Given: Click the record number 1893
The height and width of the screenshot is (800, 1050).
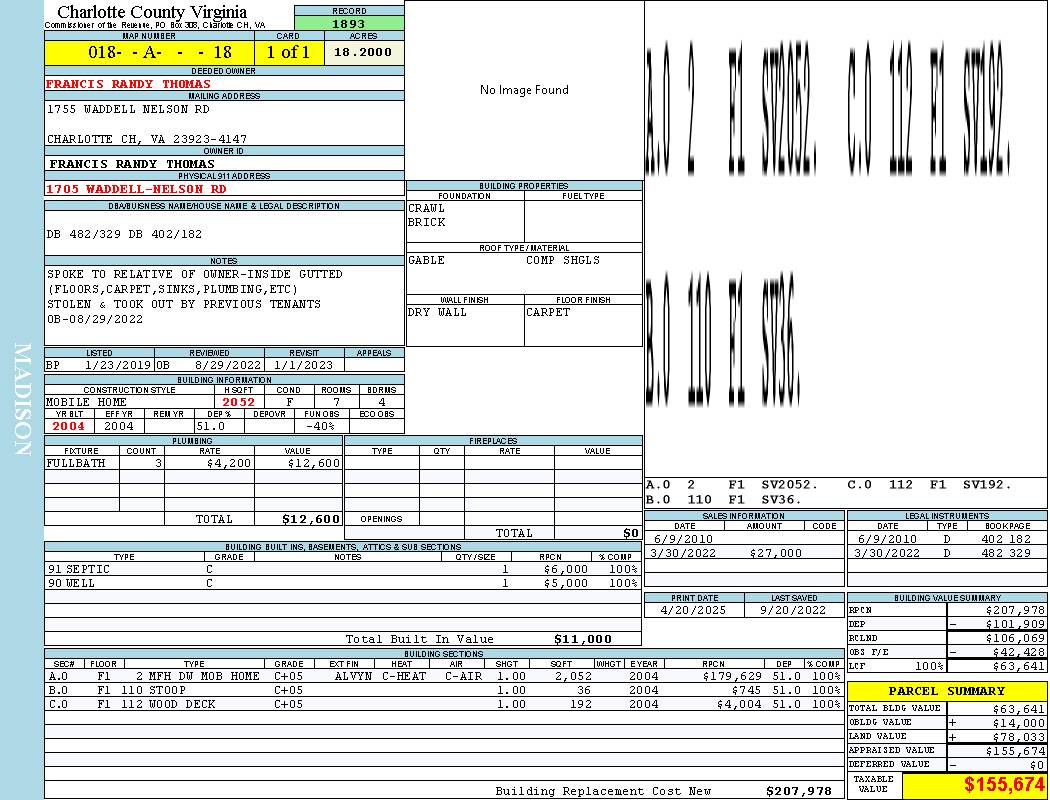Looking at the screenshot, I should 349,23.
